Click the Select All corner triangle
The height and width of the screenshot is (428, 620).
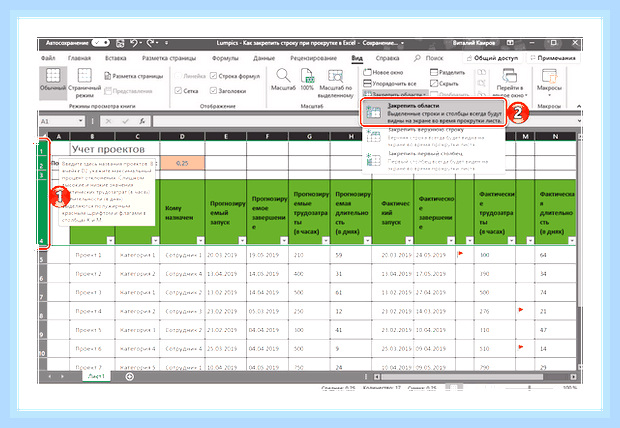(x=43, y=136)
